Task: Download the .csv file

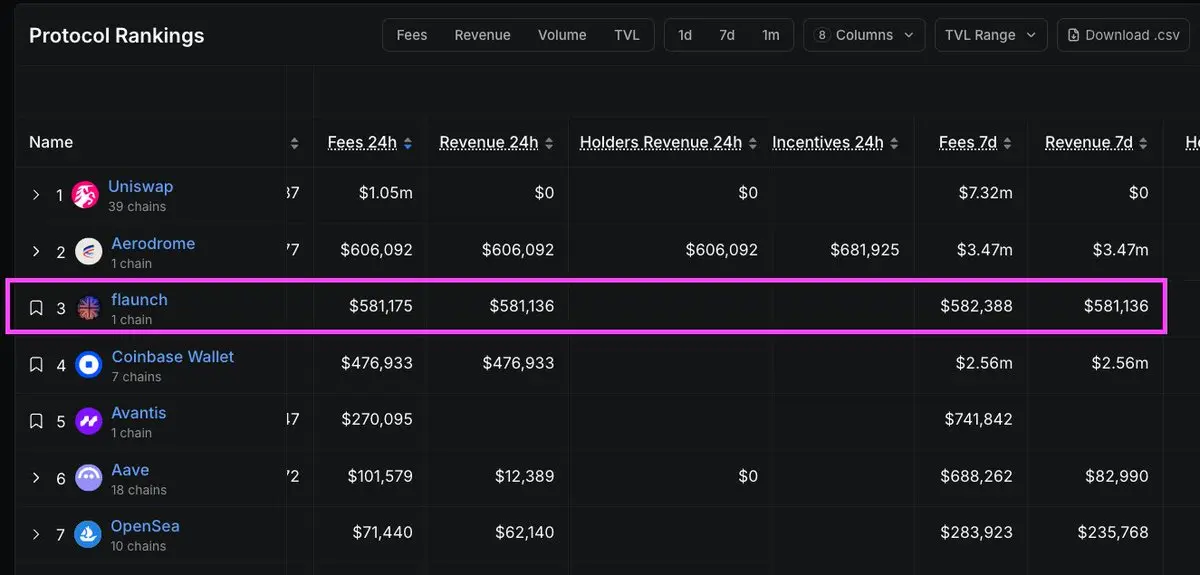Action: (x=1123, y=35)
